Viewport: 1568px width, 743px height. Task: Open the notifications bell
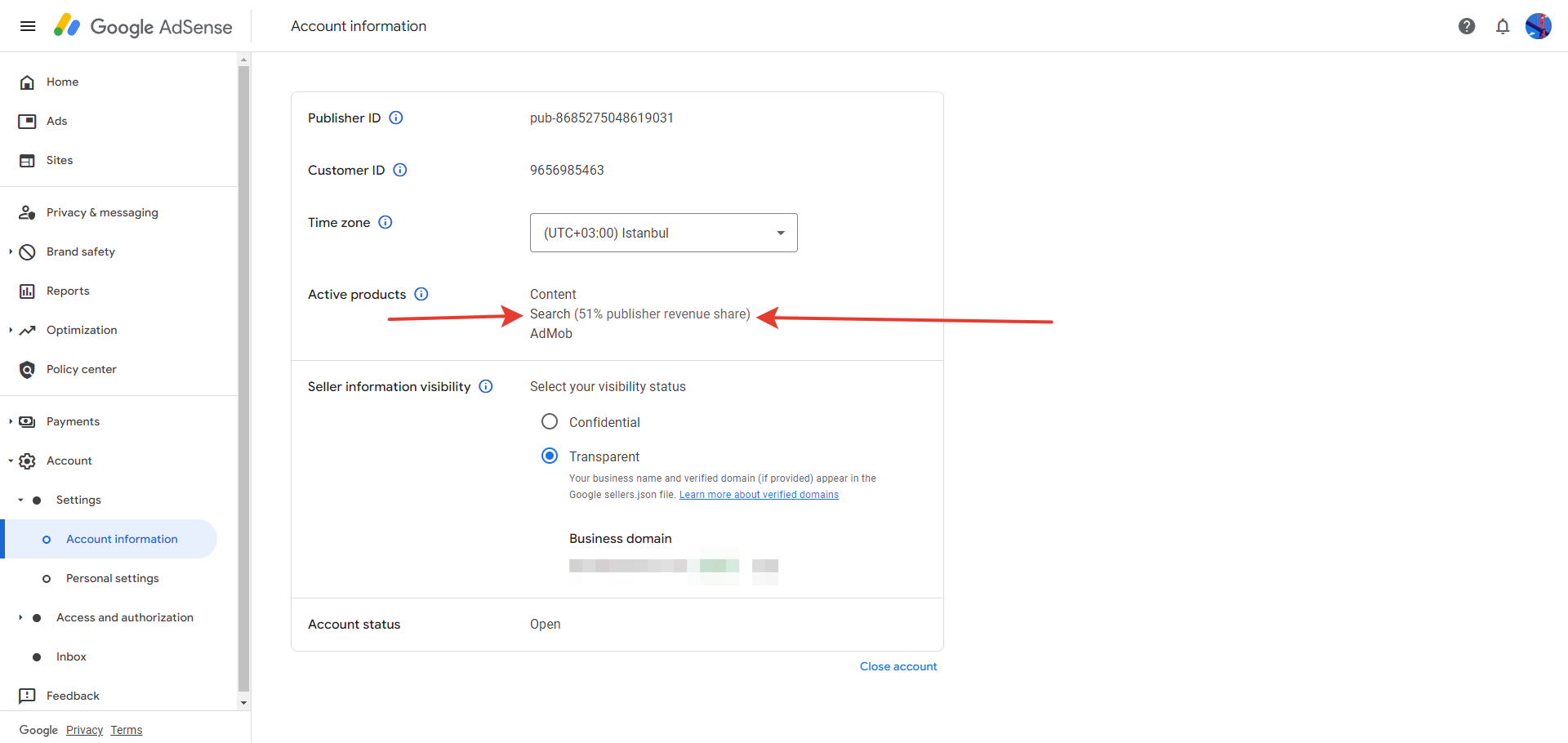[x=1503, y=26]
